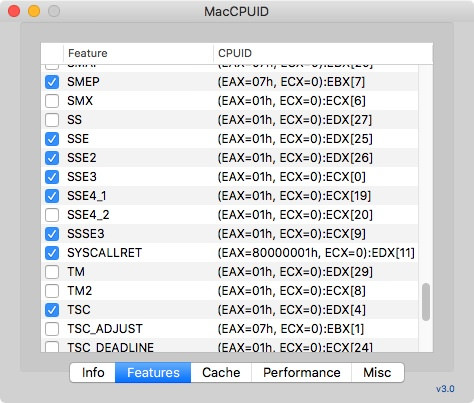Select the SSE4_1 feature row
Viewport: 474px width, 403px height.
point(229,196)
